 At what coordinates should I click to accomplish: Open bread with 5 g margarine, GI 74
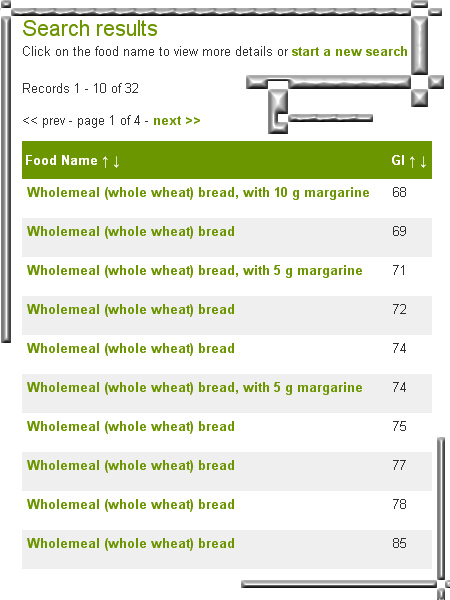[194, 388]
